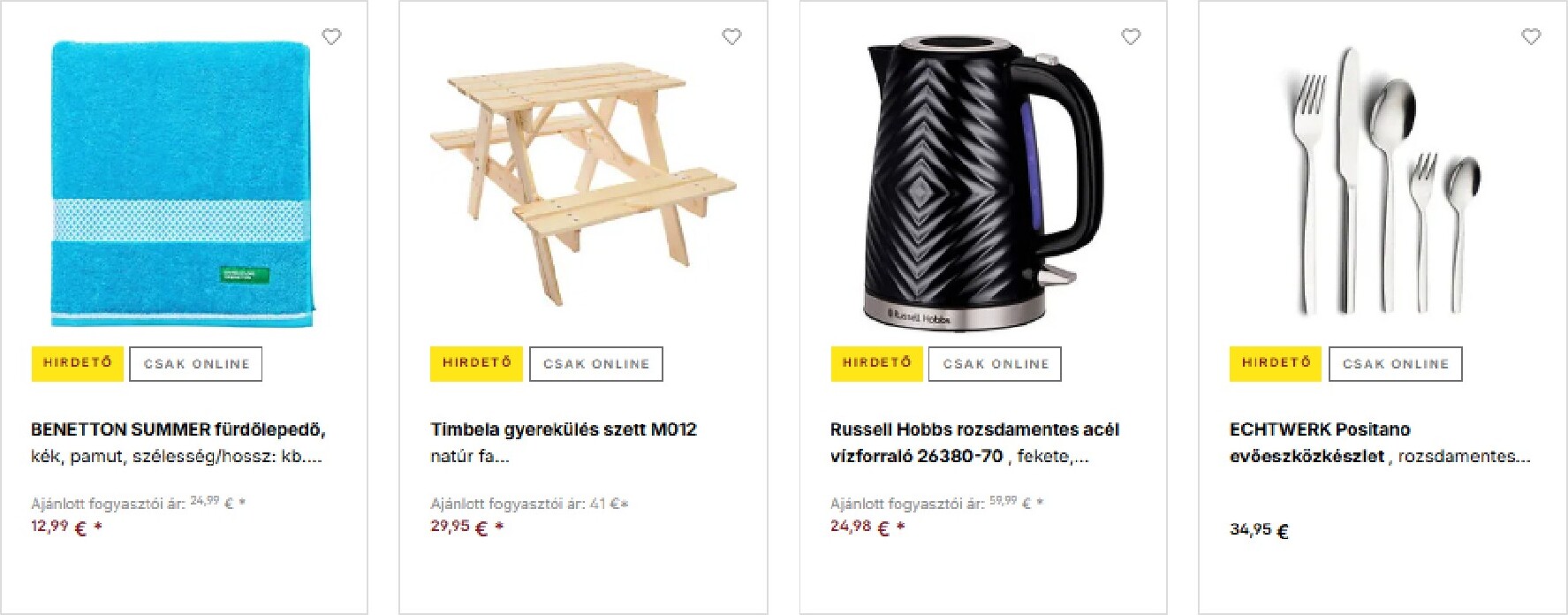Click CSAK ONLINE label under towel
Viewport: 1568px width, 615px height.
coord(196,364)
